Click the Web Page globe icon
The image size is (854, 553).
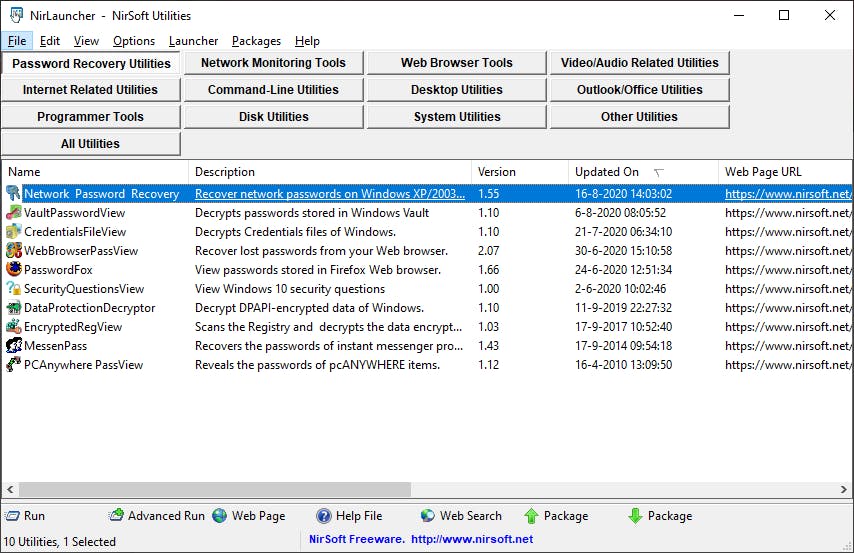pyautogui.click(x=219, y=515)
